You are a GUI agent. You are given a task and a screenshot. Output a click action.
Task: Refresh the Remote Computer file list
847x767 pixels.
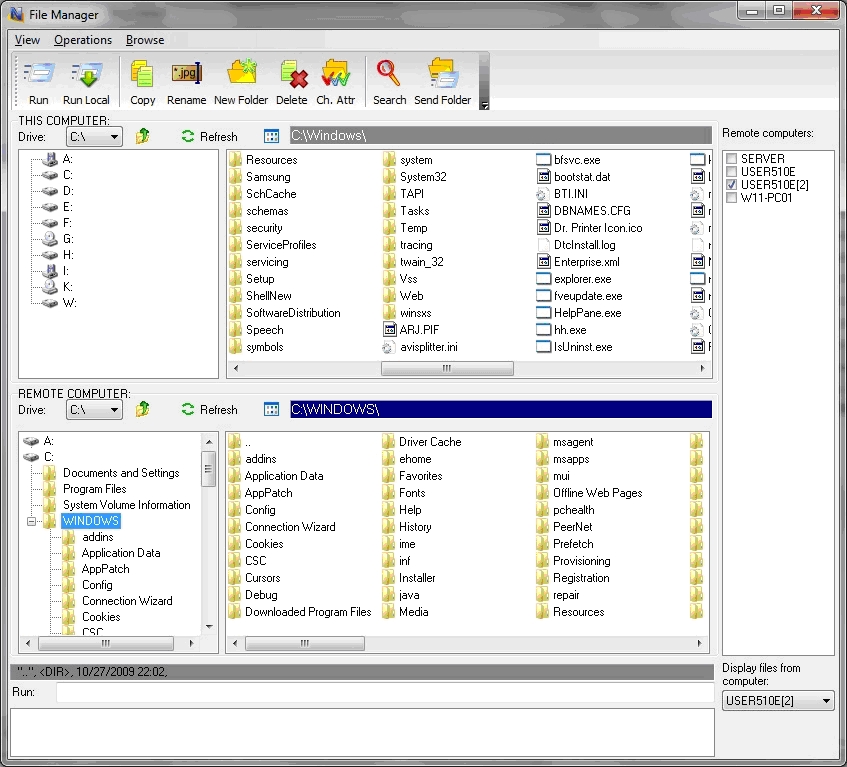(x=209, y=410)
